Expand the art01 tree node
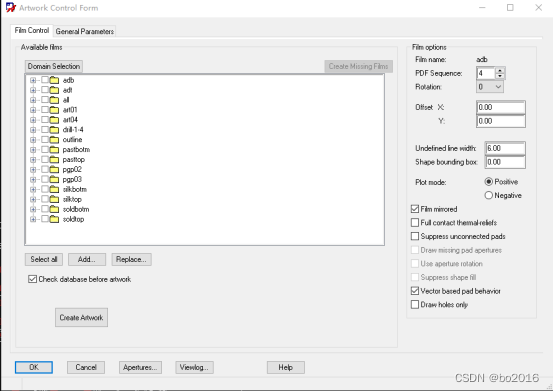Viewport: 554px width, 392px height. [x=33, y=110]
